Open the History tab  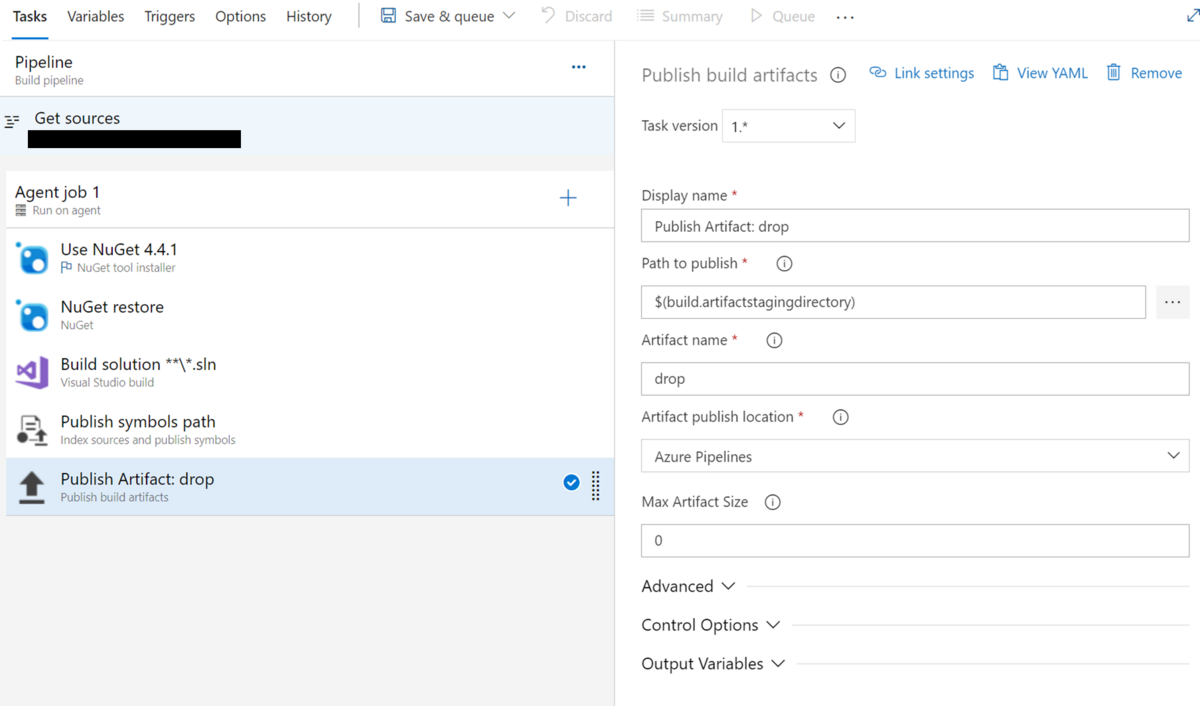tap(309, 16)
